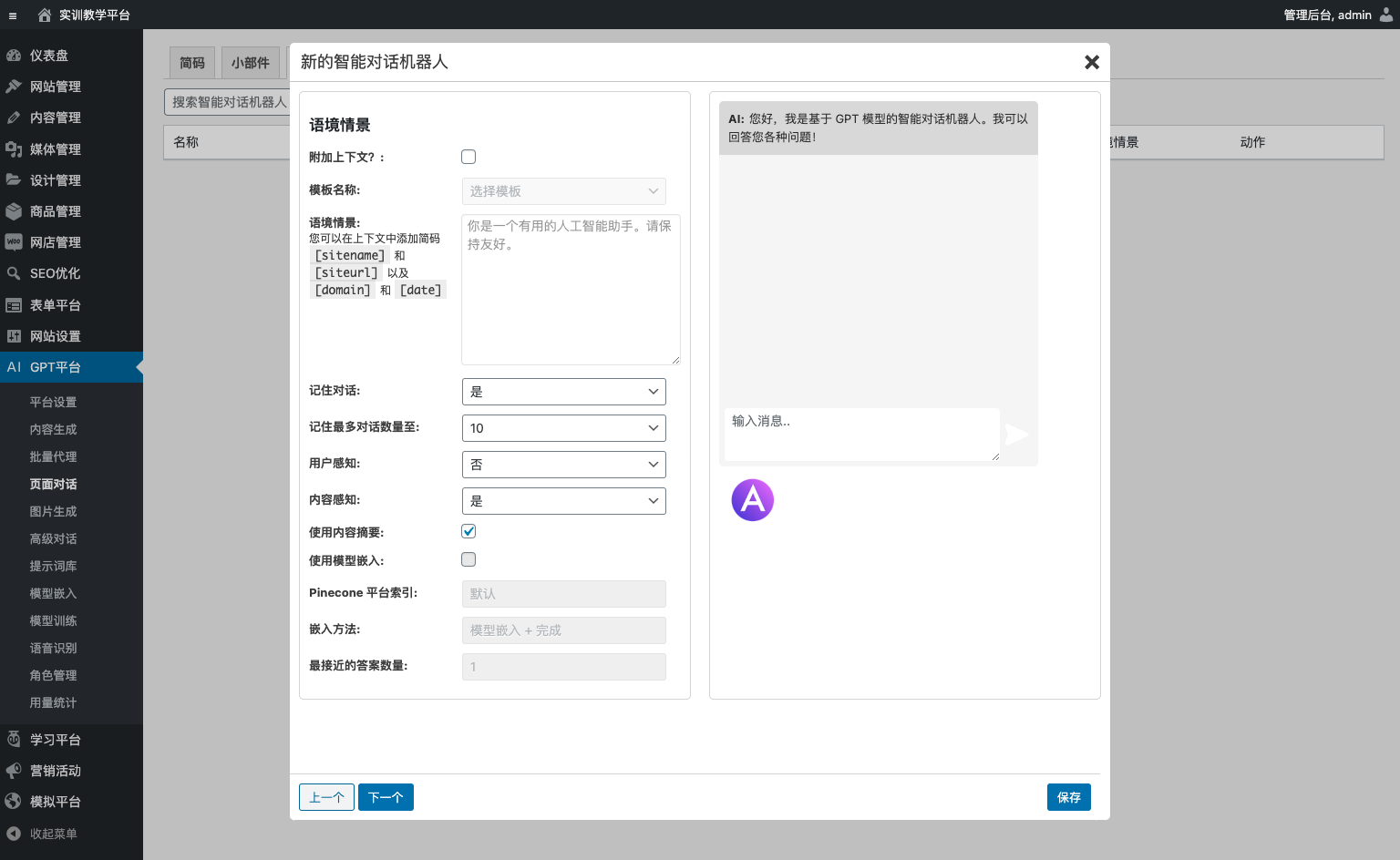Click the pencil icon for 内容管理
Image resolution: width=1400 pixels, height=860 pixels.
[14, 118]
